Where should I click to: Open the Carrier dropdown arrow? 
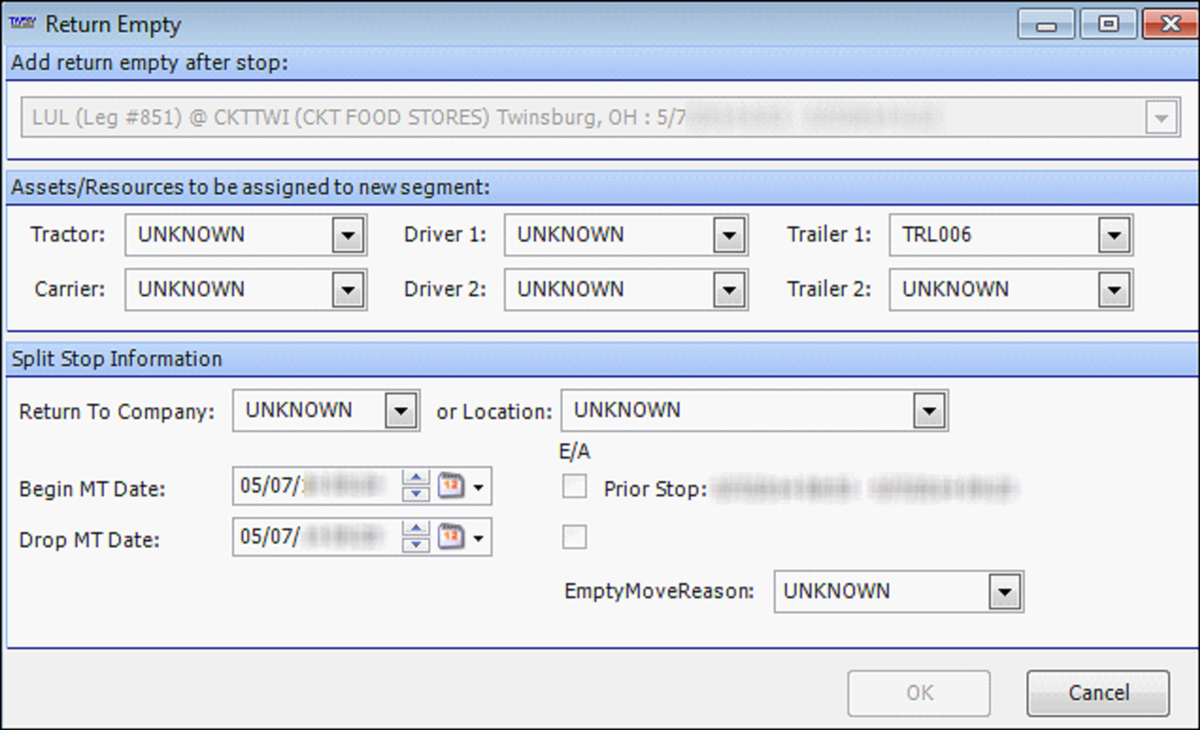pyautogui.click(x=347, y=290)
